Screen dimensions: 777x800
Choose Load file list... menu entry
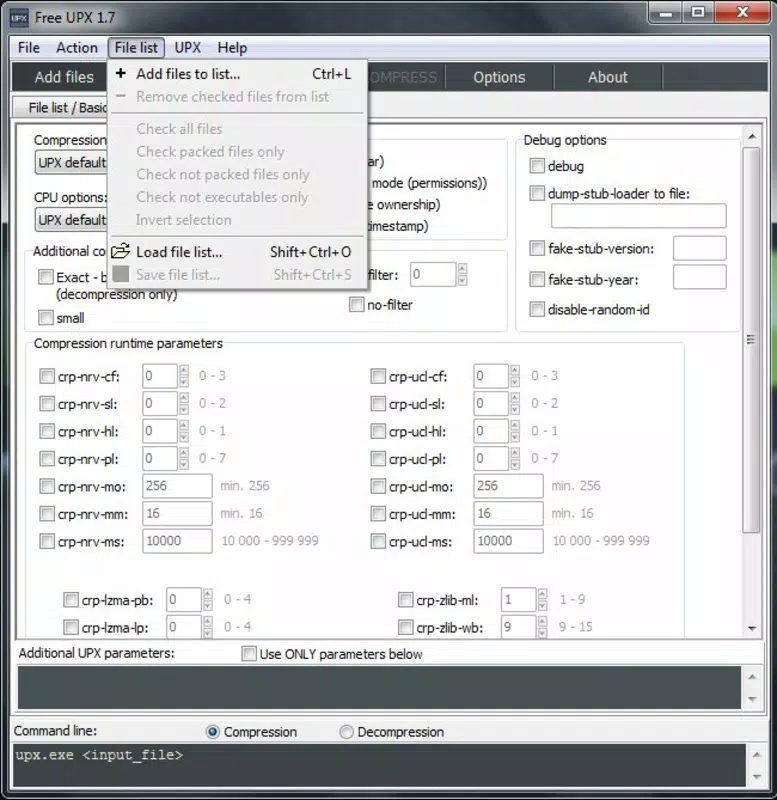pos(238,252)
